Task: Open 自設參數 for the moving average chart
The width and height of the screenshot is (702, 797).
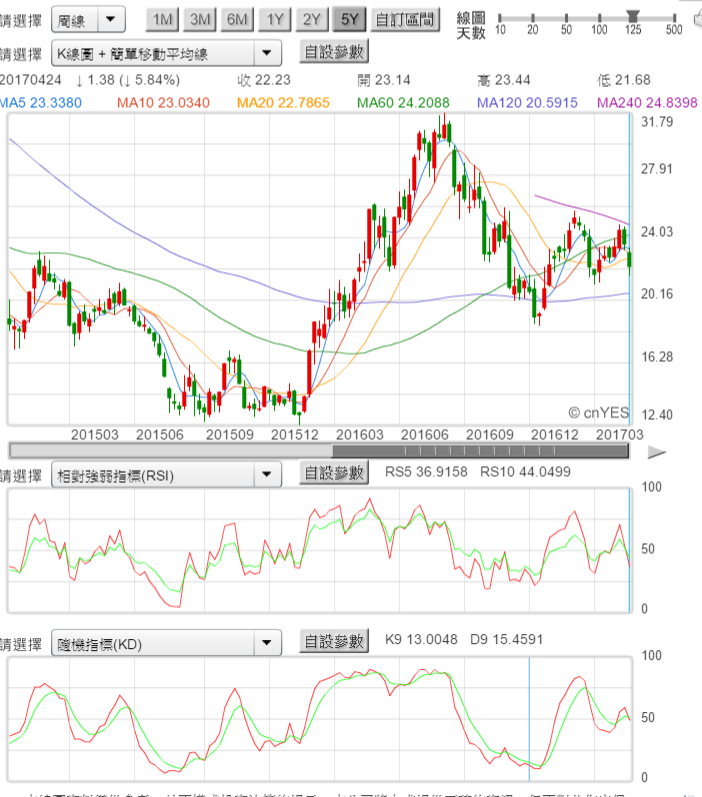Action: [333, 52]
